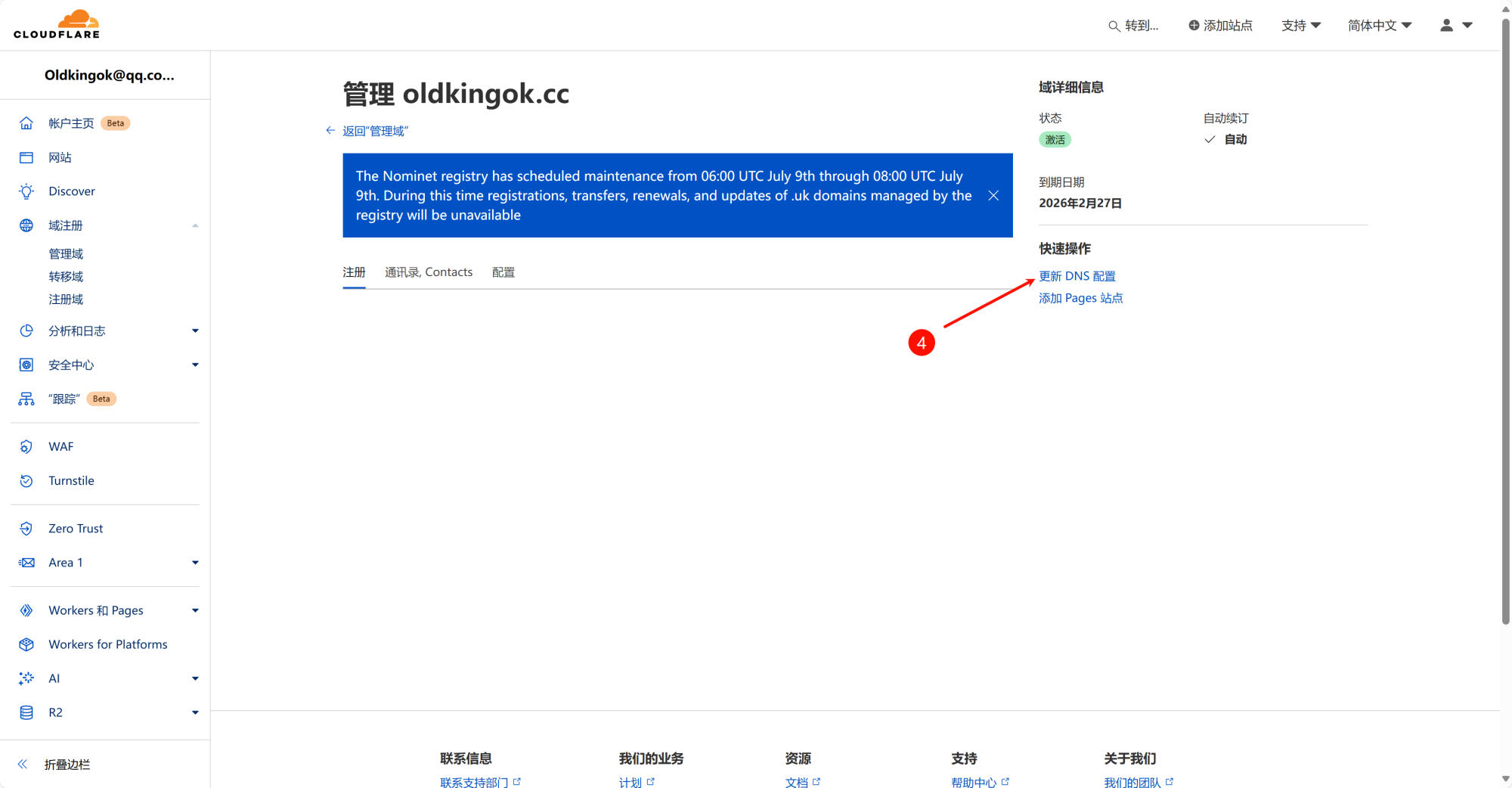
Task: Click the Area 1 envelope icon
Action: click(x=26, y=563)
